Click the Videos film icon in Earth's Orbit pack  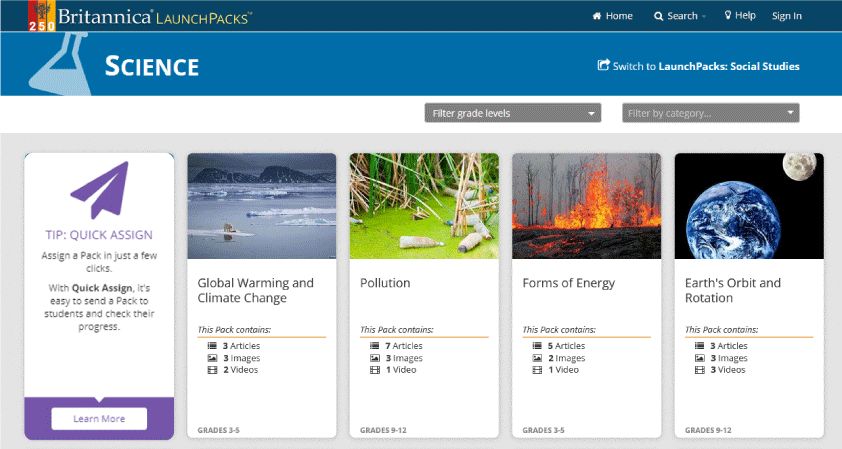[x=699, y=370]
